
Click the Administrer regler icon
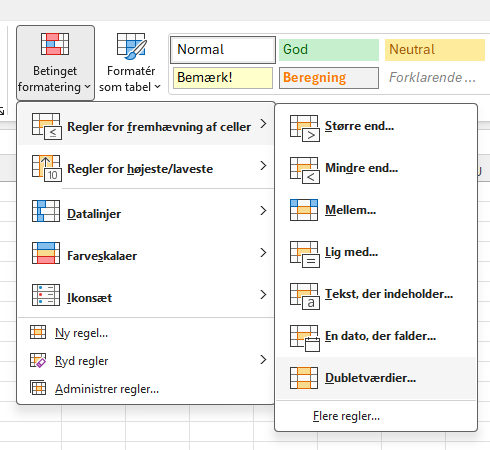click(x=38, y=388)
